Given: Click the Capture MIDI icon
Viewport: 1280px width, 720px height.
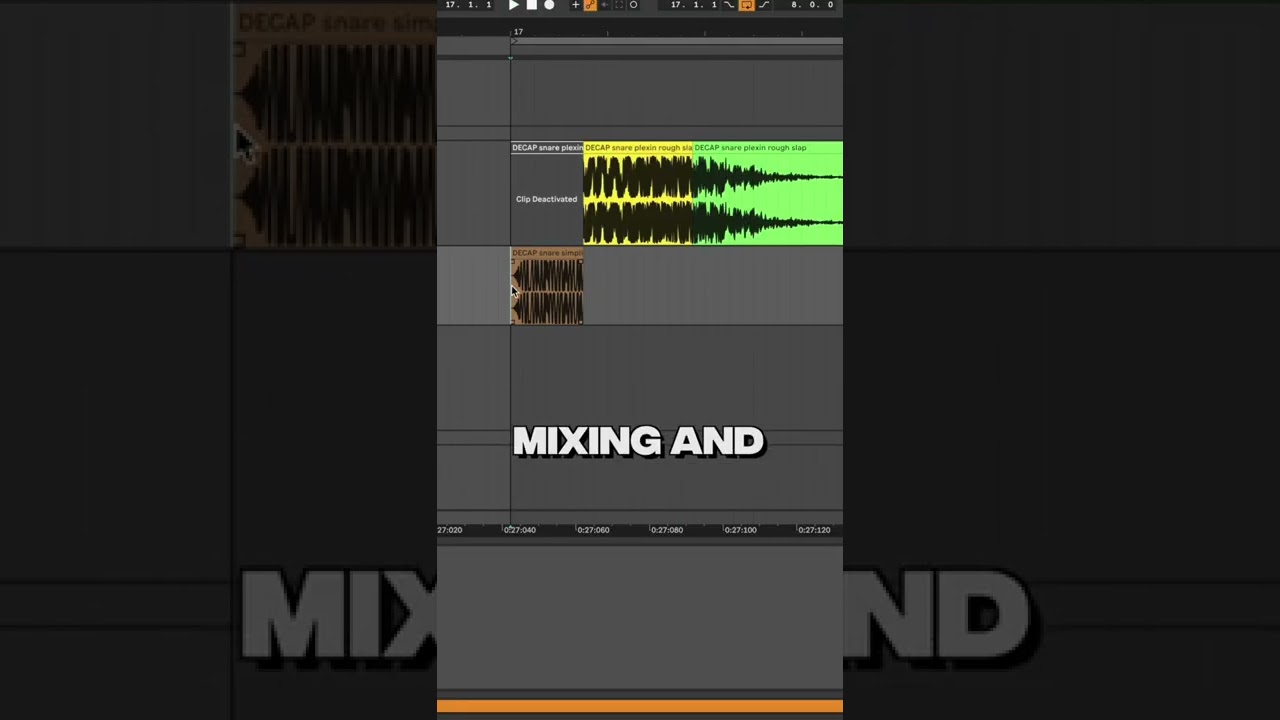Looking at the screenshot, I should click(619, 5).
